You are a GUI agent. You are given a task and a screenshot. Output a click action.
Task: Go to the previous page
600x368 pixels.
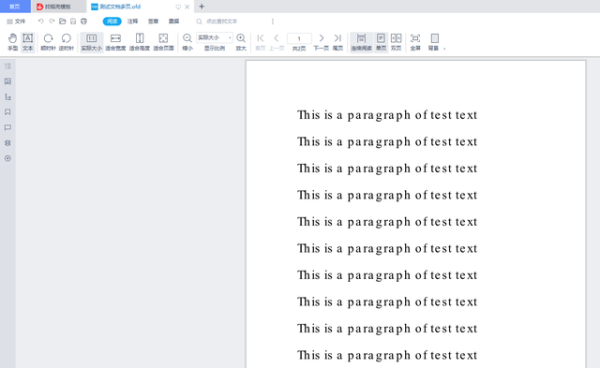pos(276,42)
